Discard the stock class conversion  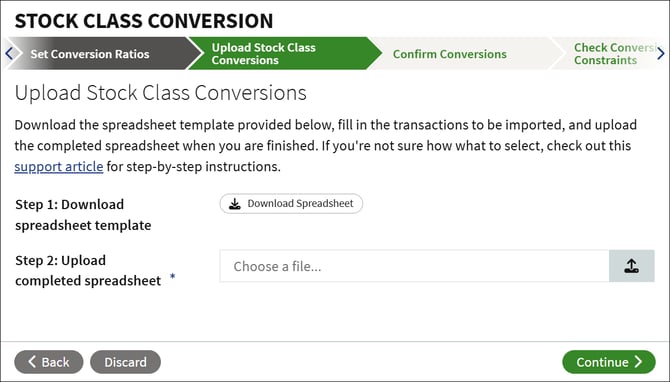click(125, 362)
